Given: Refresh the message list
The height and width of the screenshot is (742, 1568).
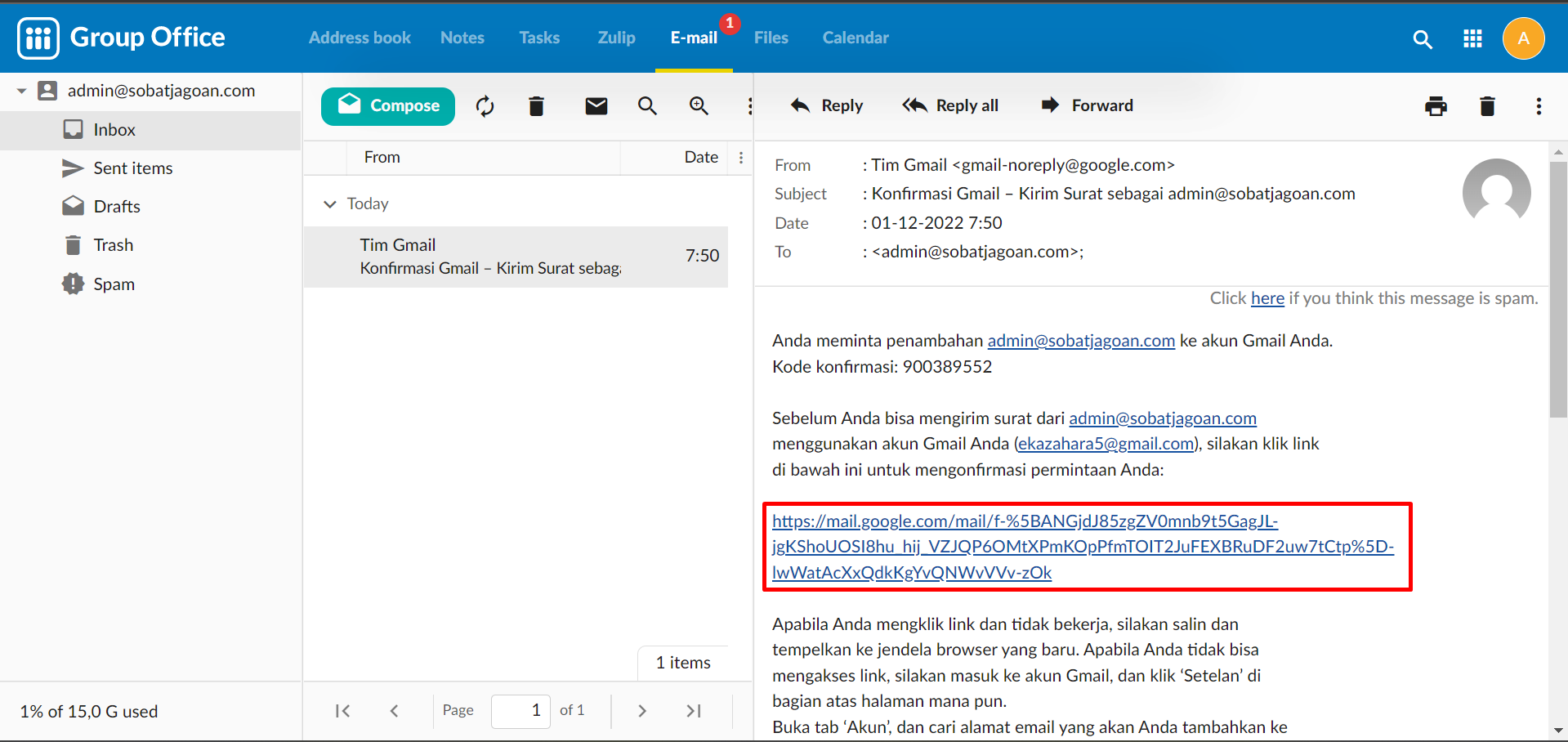Looking at the screenshot, I should (485, 106).
